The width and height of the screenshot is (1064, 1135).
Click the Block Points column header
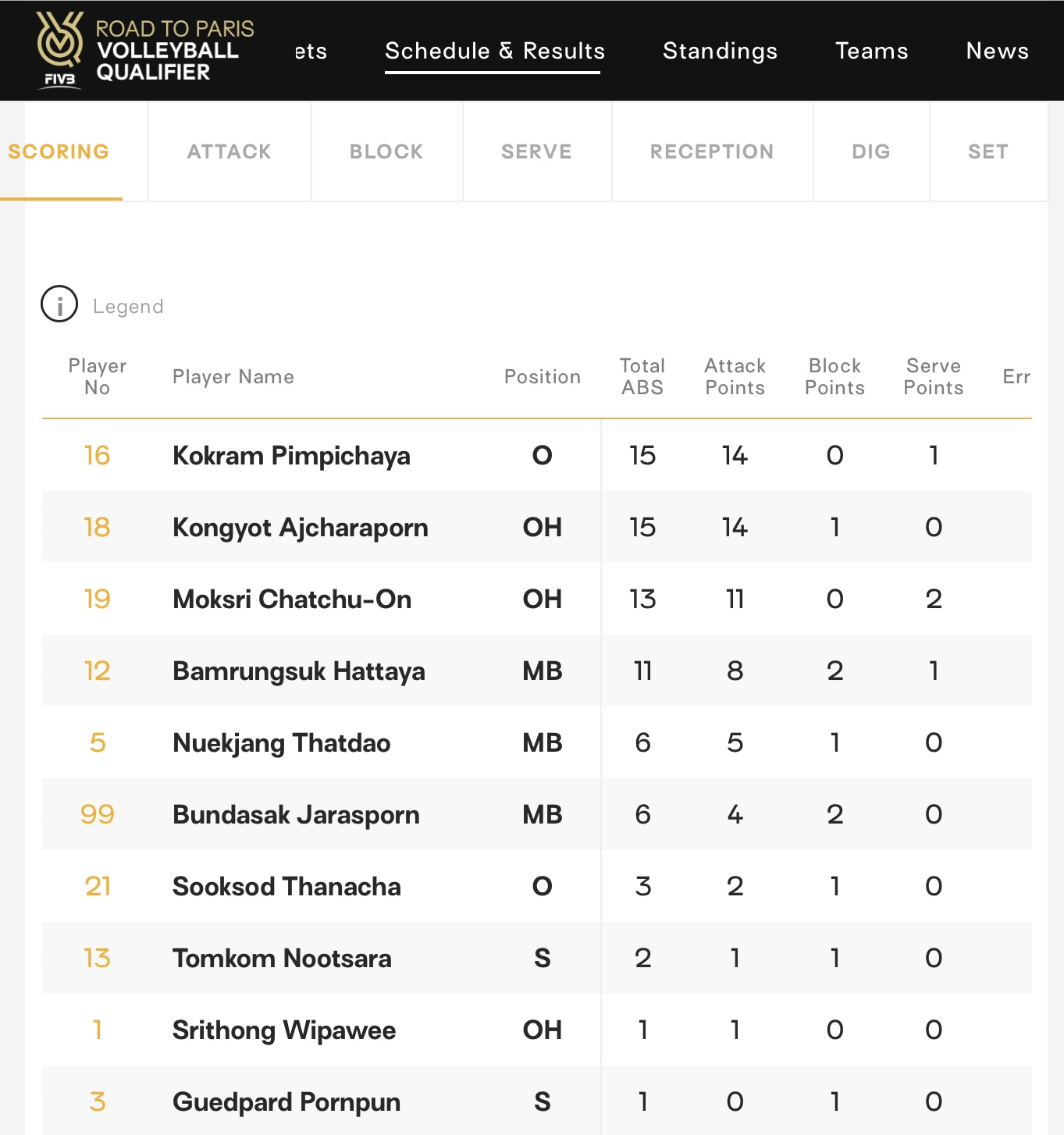[834, 376]
